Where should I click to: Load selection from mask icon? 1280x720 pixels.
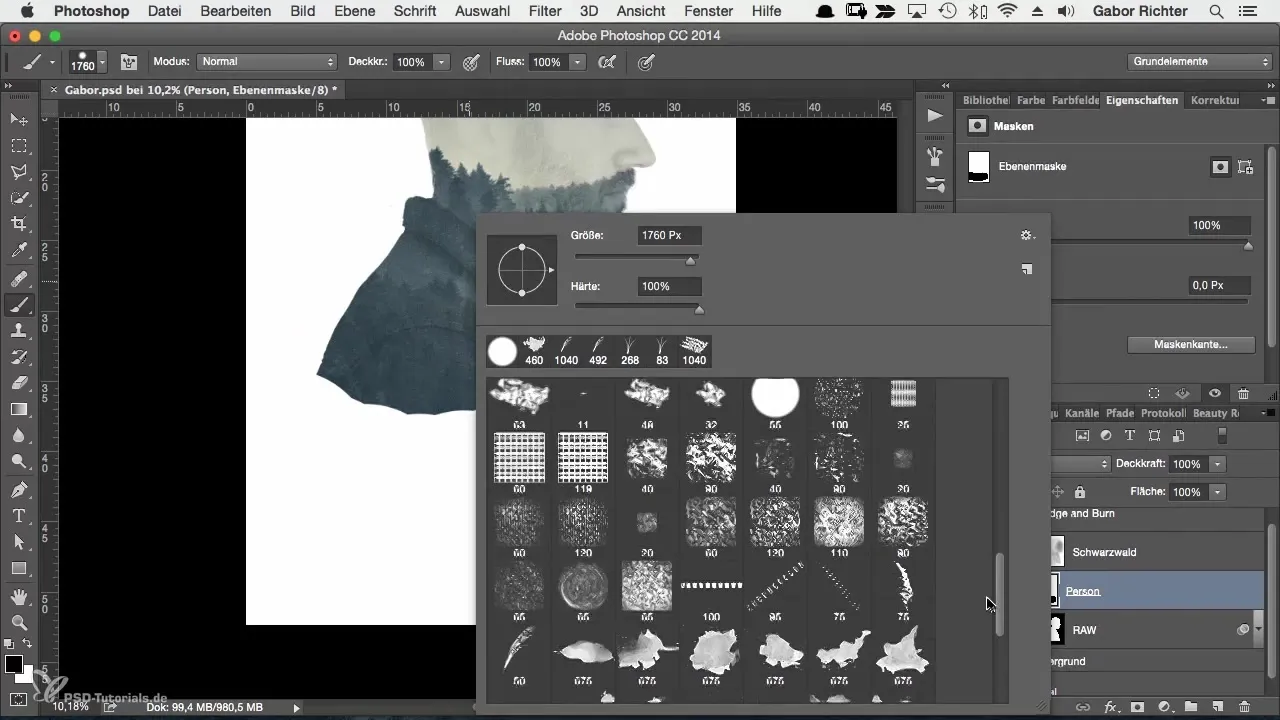click(x=1154, y=394)
